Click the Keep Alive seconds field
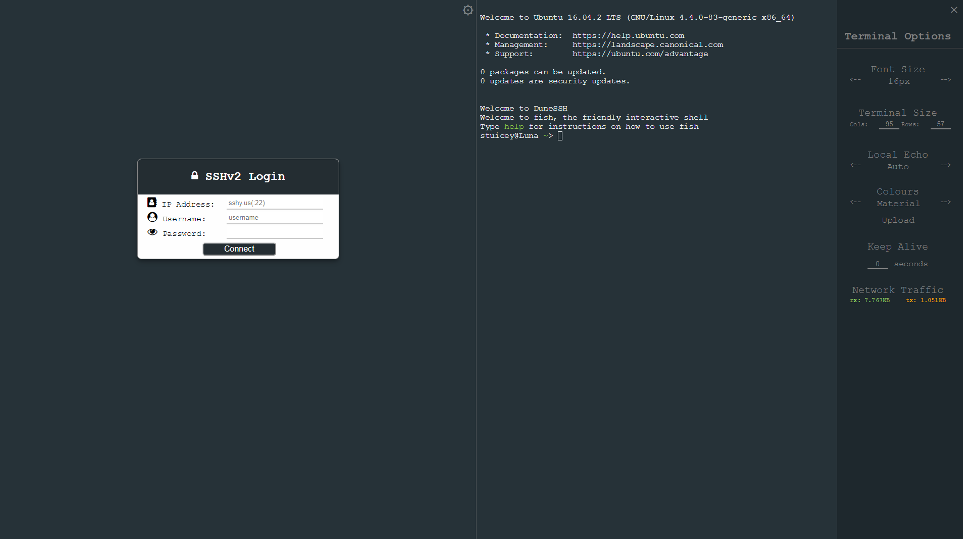The image size is (963, 539). pyautogui.click(x=877, y=263)
